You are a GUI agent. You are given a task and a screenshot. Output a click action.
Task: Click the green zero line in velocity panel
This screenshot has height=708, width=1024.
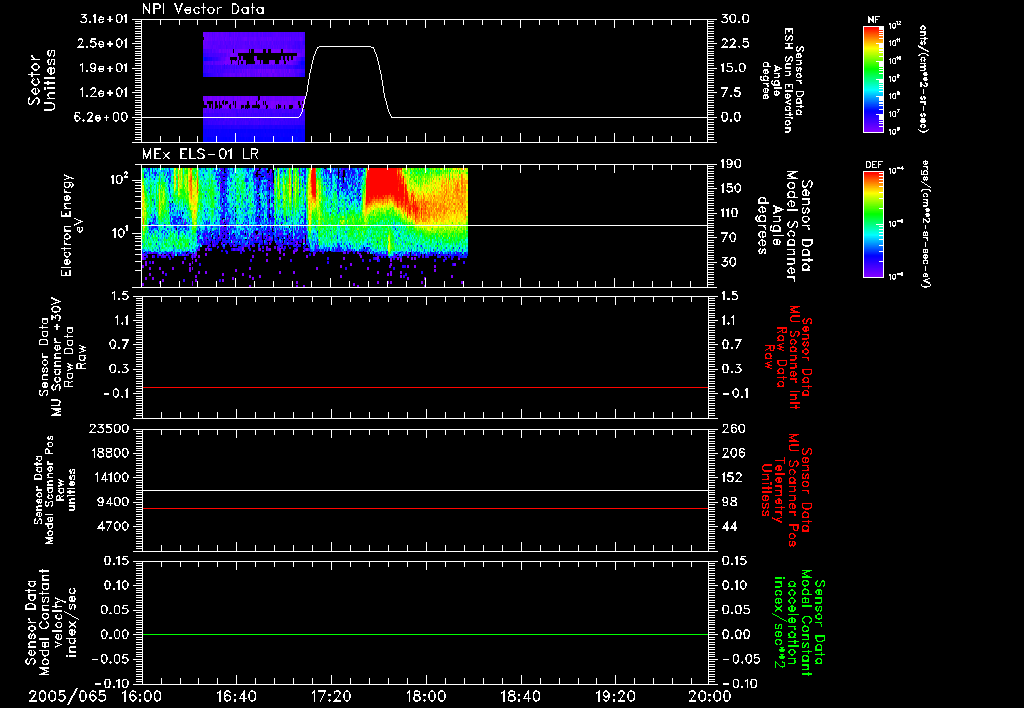pos(424,634)
